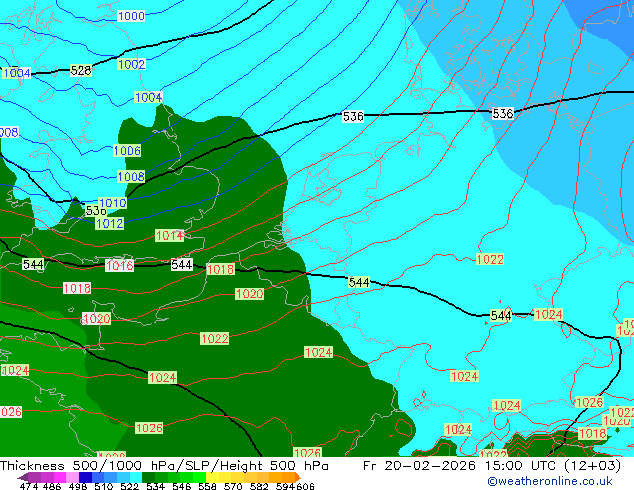
Task: Click the legend value 474
Action: click(x=29, y=486)
